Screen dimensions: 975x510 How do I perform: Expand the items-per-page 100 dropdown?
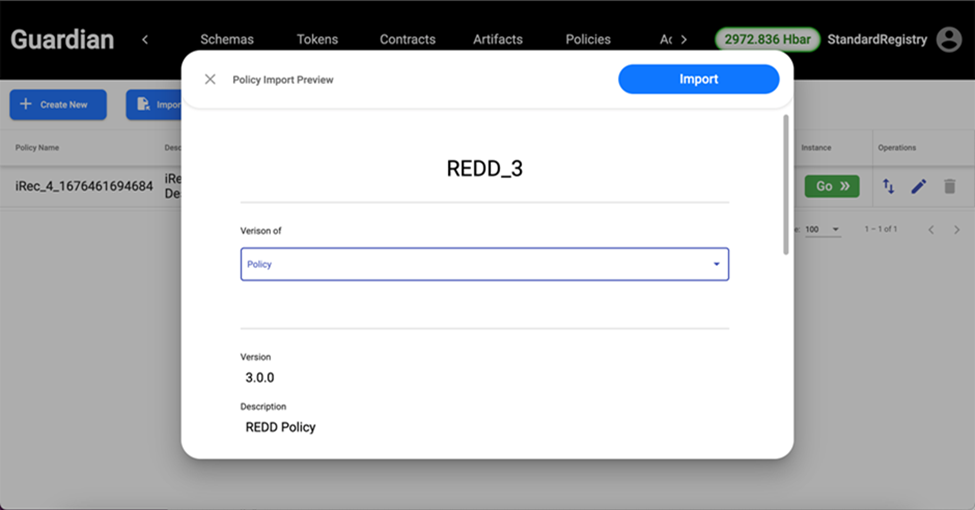pyautogui.click(x=823, y=229)
